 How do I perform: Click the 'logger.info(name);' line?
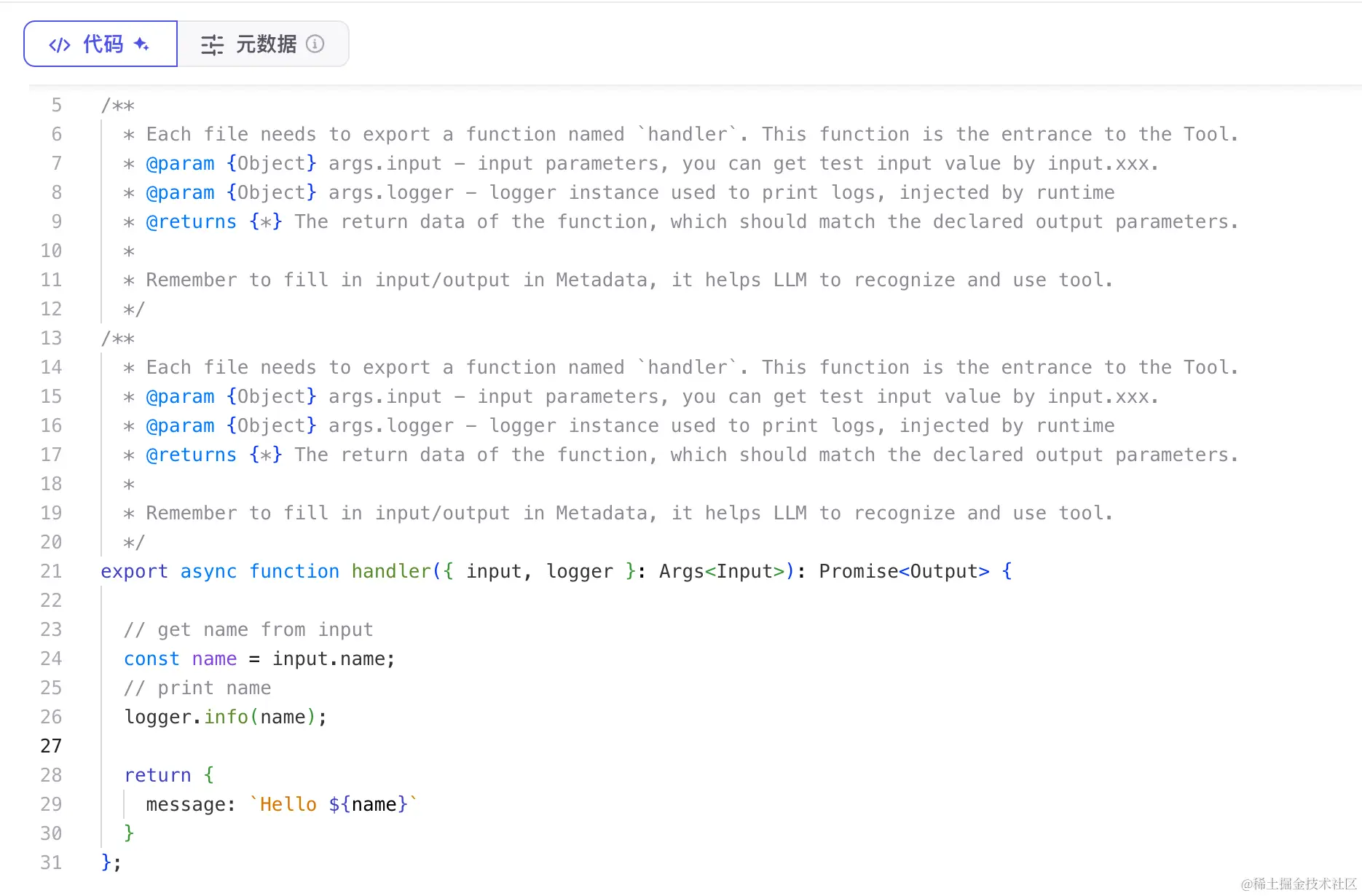pos(225,717)
